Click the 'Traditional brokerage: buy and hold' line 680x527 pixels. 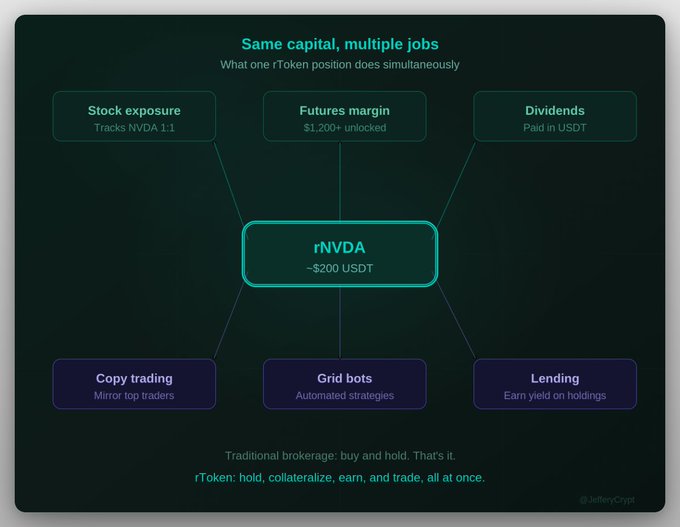[x=340, y=456]
